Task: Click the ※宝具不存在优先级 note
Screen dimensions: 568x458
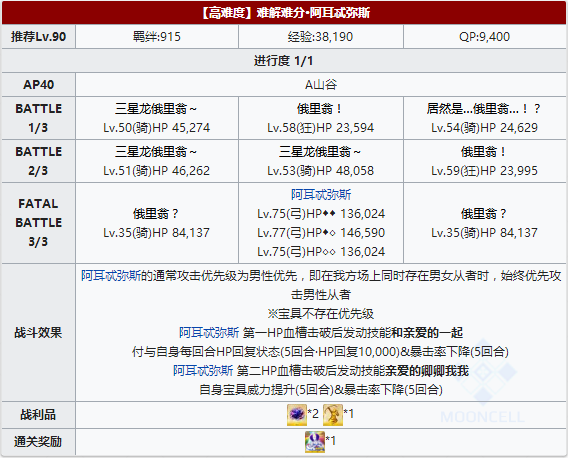Action: click(321, 313)
